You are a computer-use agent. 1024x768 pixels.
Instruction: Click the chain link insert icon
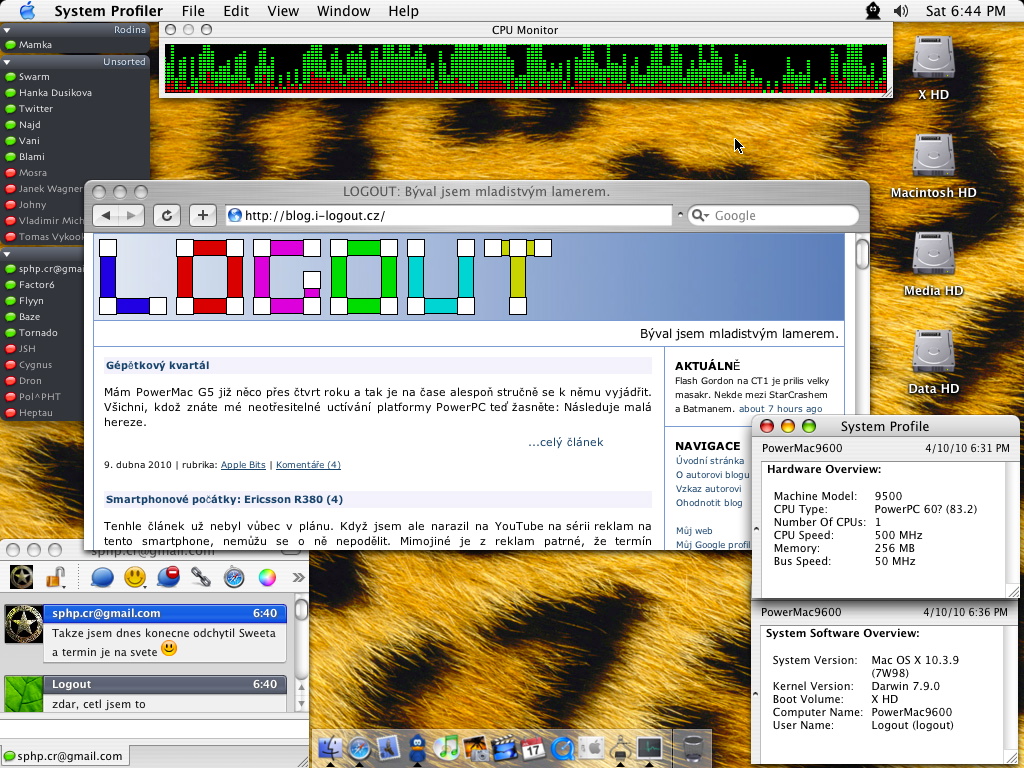(x=201, y=577)
